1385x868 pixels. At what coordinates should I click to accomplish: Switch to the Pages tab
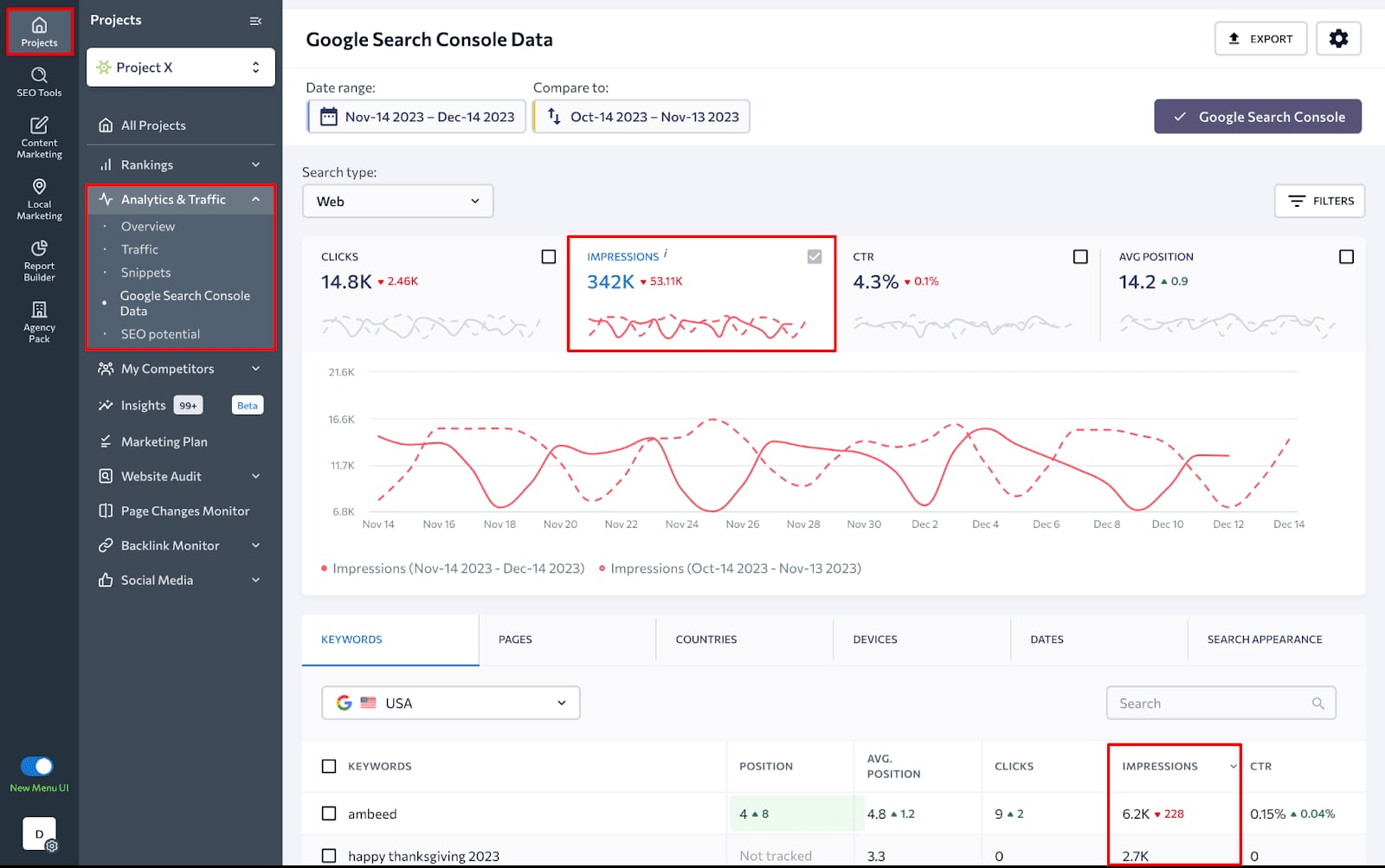tap(515, 640)
